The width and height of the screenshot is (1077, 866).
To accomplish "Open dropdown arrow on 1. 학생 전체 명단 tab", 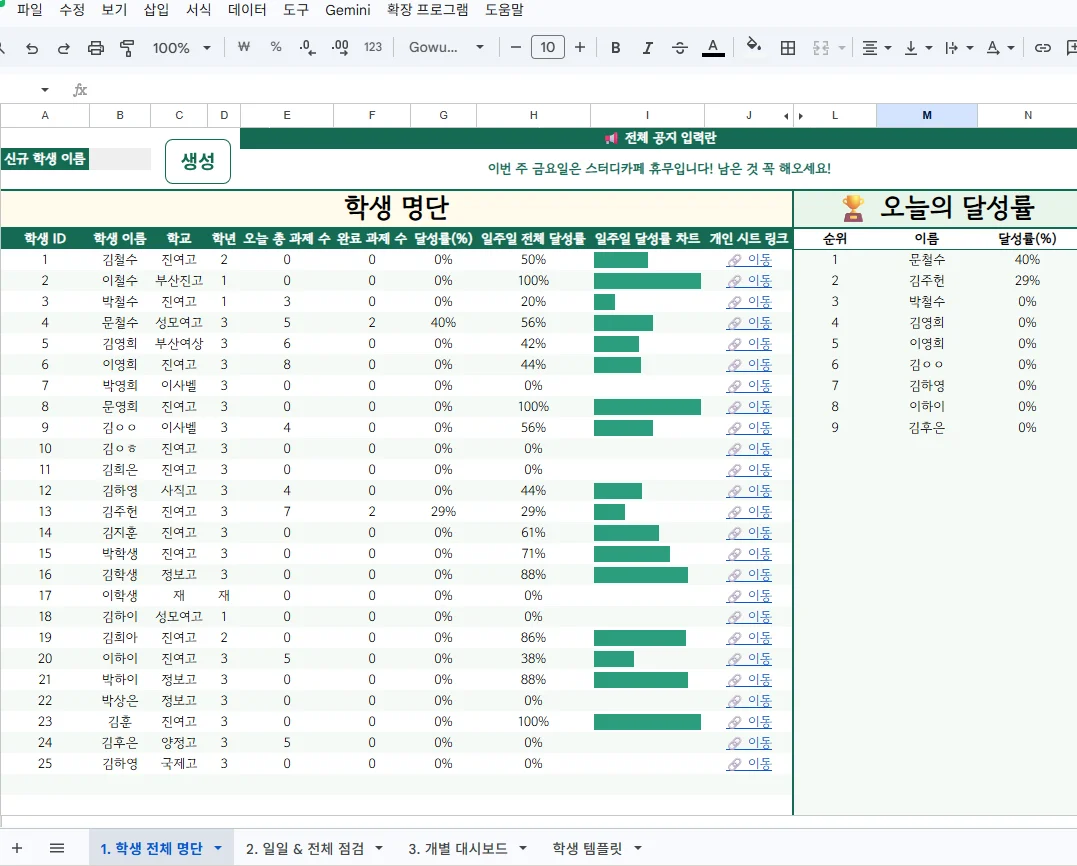I will tap(218, 848).
